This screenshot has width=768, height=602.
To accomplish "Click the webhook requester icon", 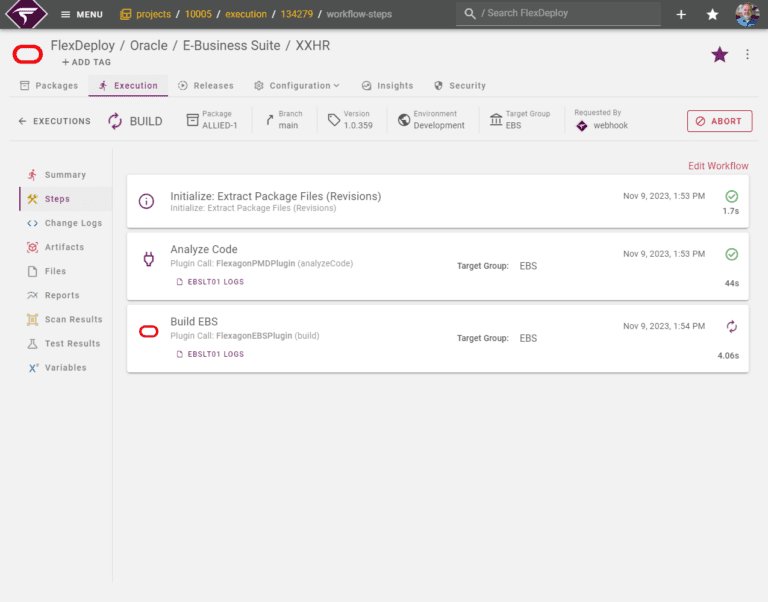I will click(x=581, y=126).
